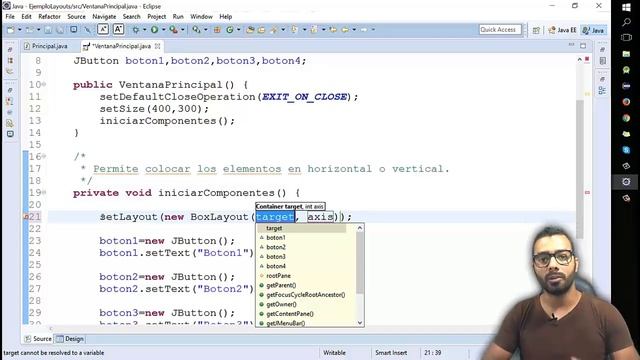Click the New Java Package icon
Image resolution: width=640 pixels, height=360 pixels.
point(217,30)
